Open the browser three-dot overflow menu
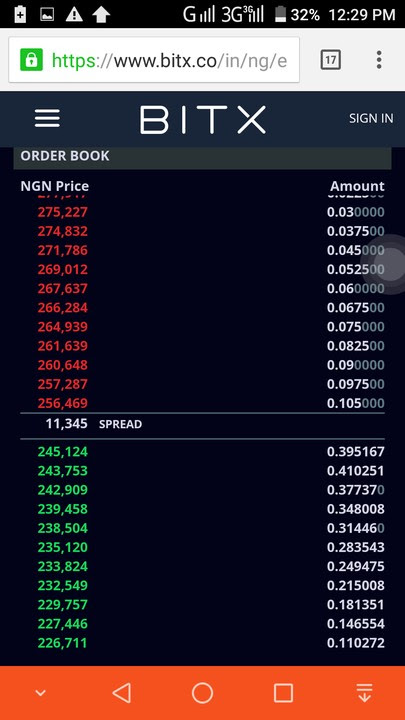Image resolution: width=405 pixels, height=720 pixels. (x=379, y=60)
